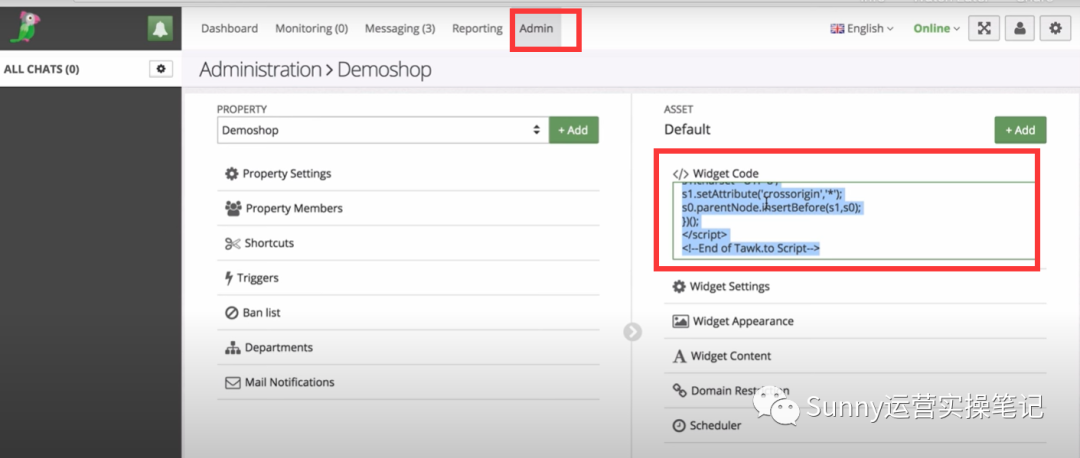This screenshot has width=1080, height=458.
Task: Go to the Dashboard tab
Action: coord(229,29)
